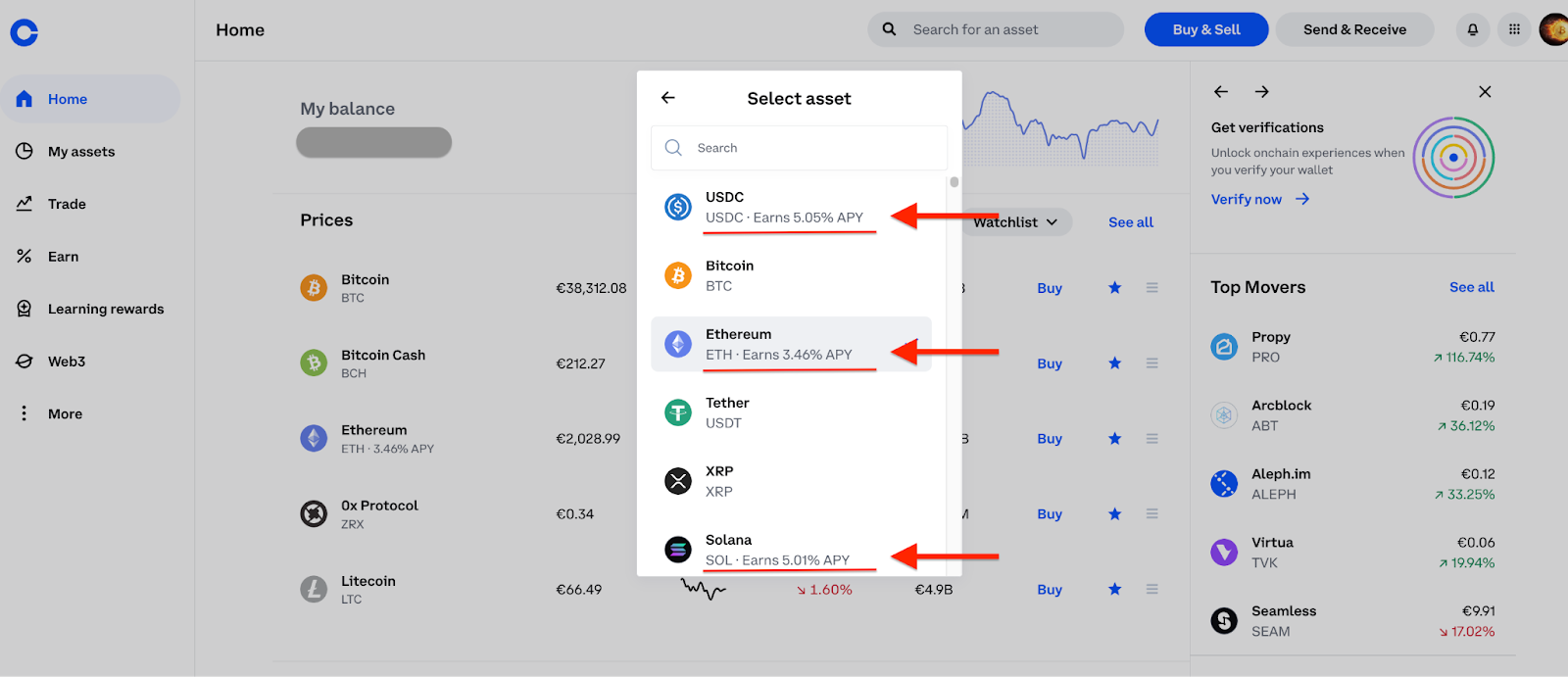
Task: Click the asset list scrollbar
Action: click(x=954, y=182)
